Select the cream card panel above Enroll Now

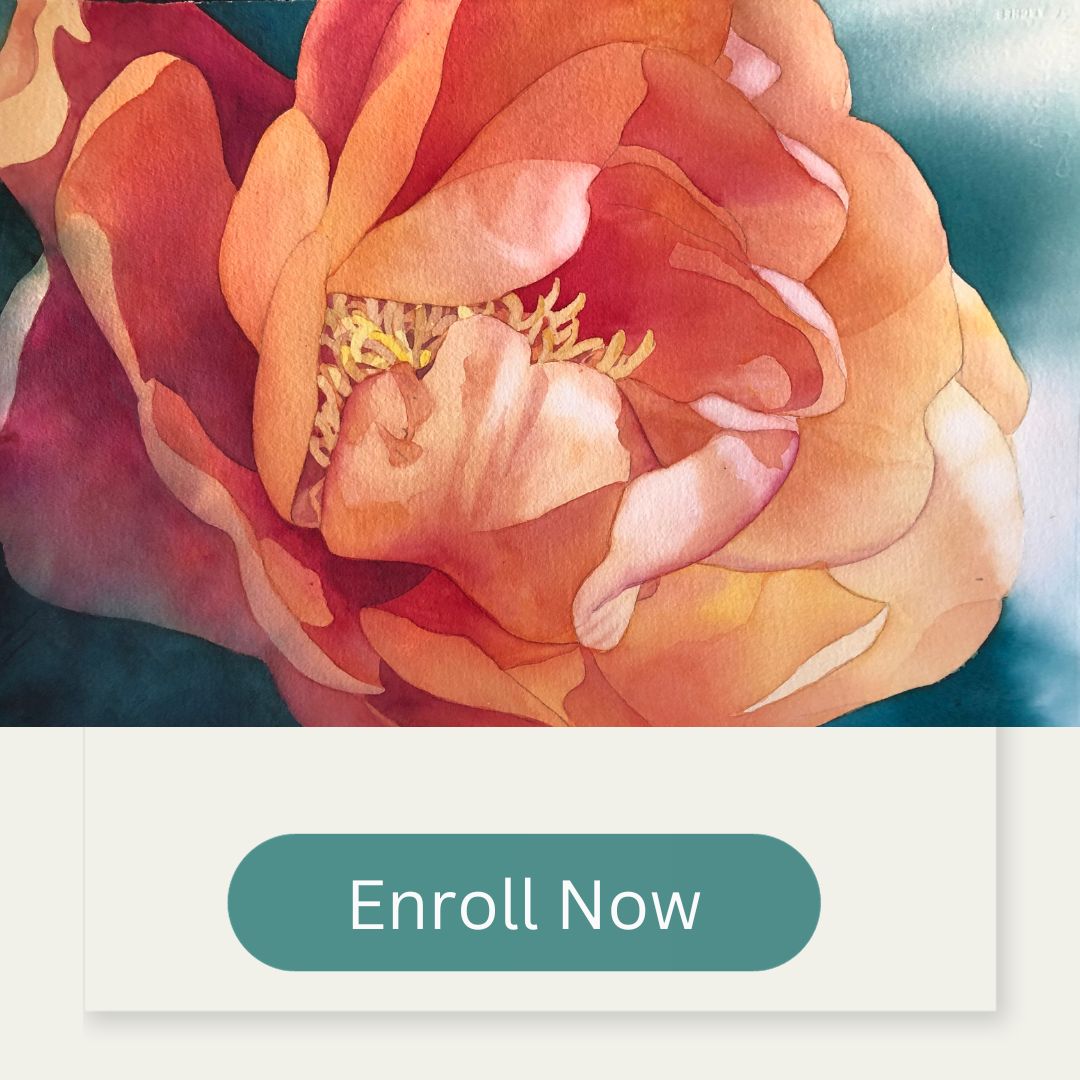(x=540, y=778)
